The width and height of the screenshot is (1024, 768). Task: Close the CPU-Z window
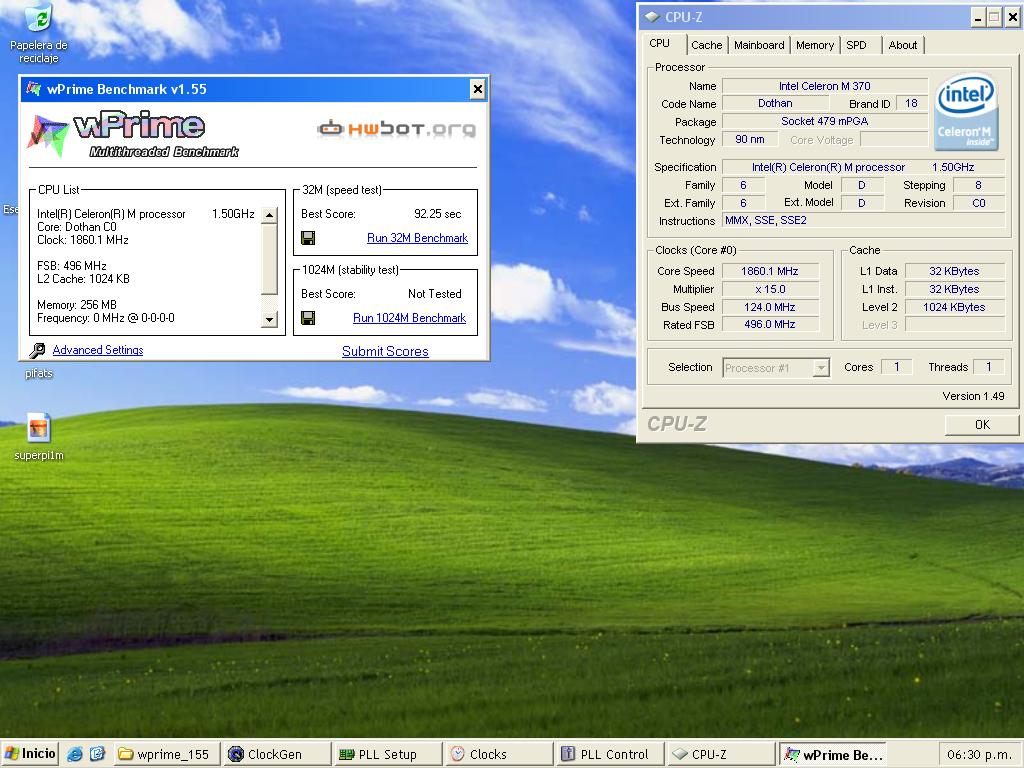pyautogui.click(x=1012, y=18)
